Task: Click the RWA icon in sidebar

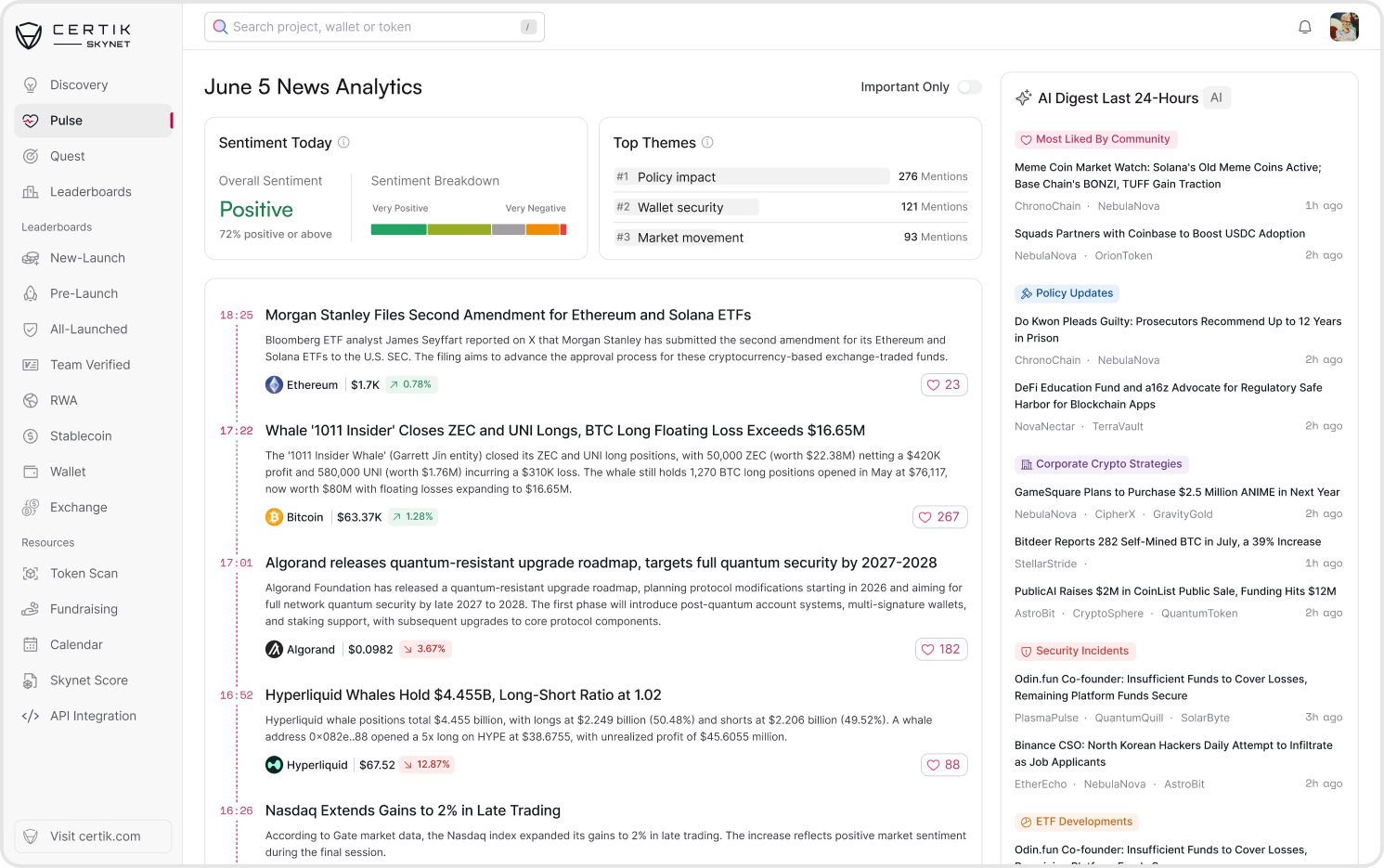Action: pyautogui.click(x=31, y=400)
